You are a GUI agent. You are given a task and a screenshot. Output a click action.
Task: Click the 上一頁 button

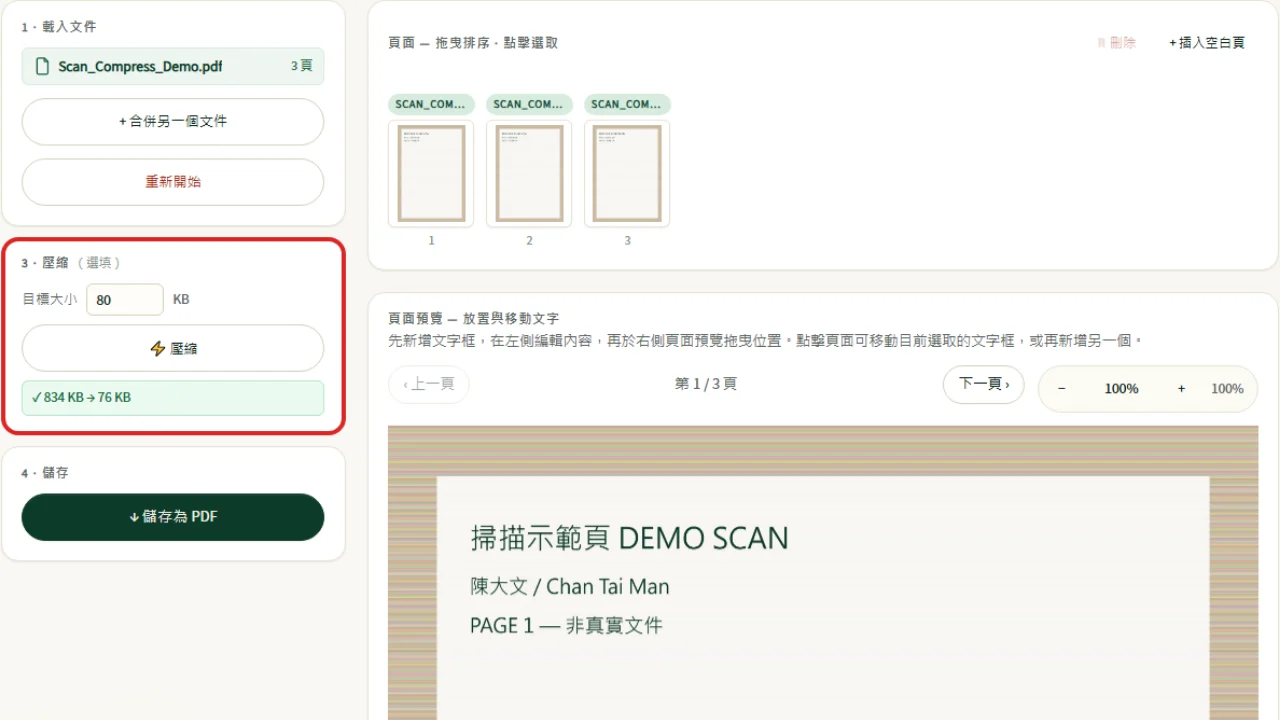coord(428,384)
